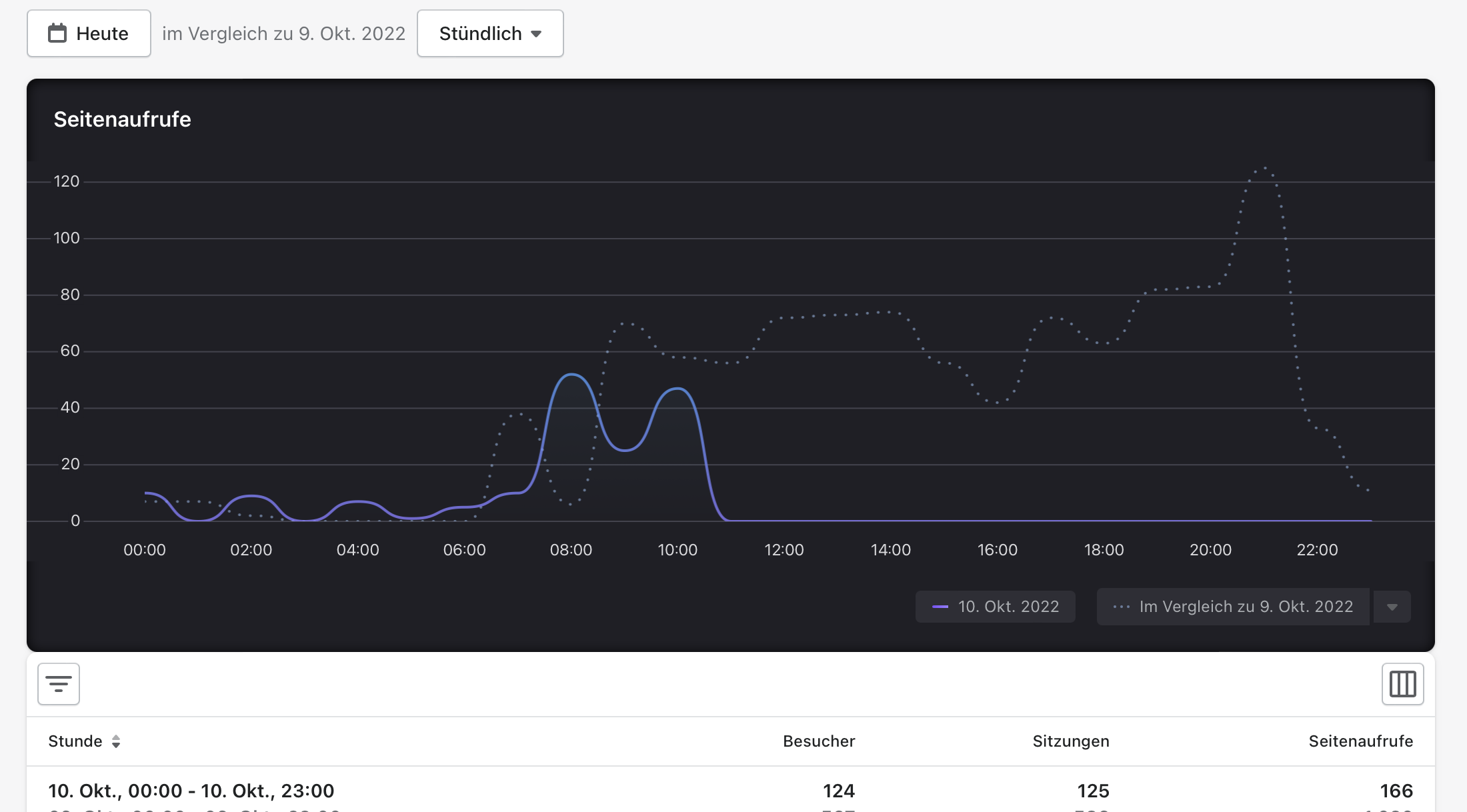Expand the legend comparison dropdown arrow
This screenshot has width=1467, height=812.
[1392, 607]
